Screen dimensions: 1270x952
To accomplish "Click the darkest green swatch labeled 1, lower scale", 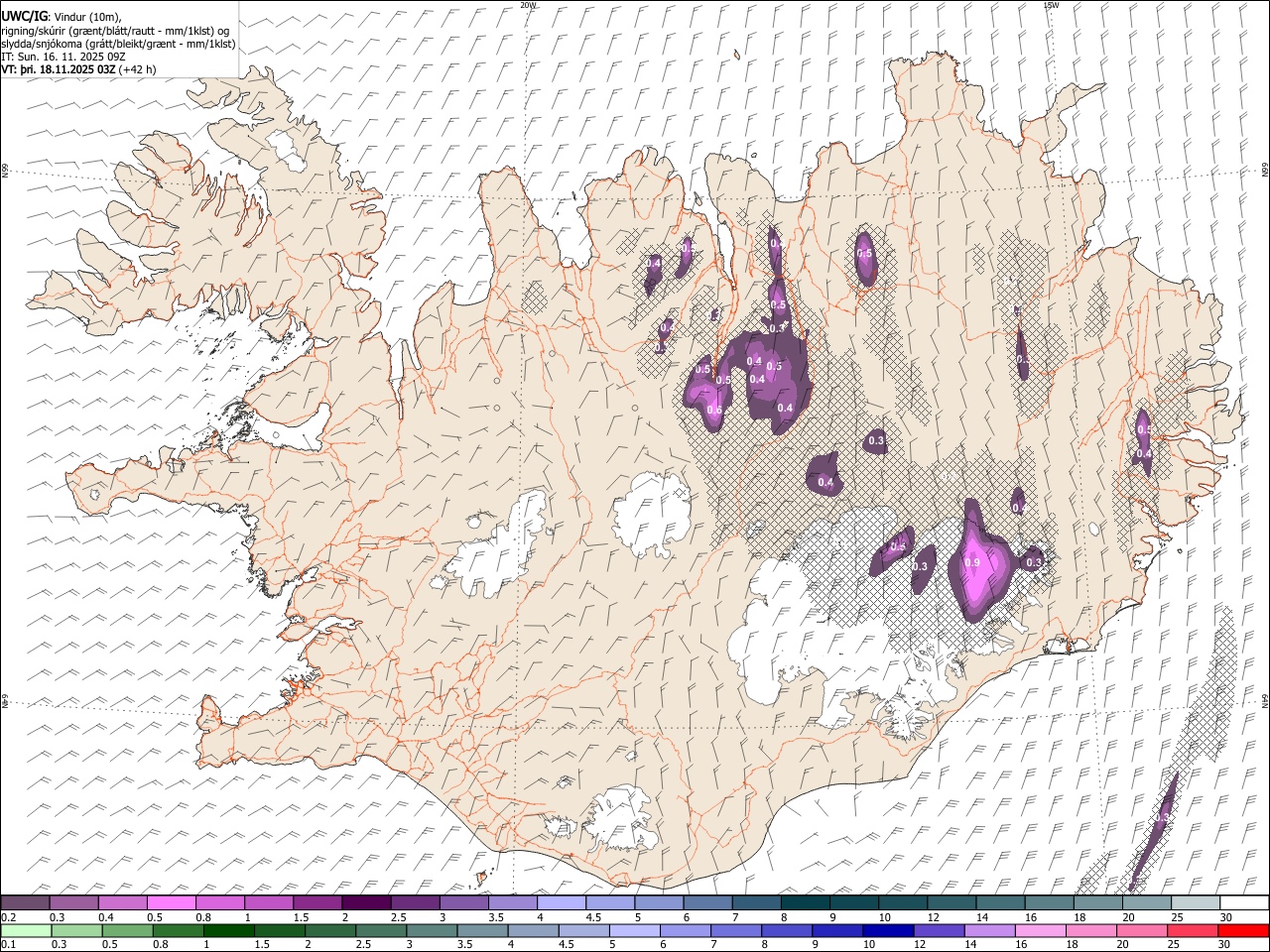I will pos(228,930).
